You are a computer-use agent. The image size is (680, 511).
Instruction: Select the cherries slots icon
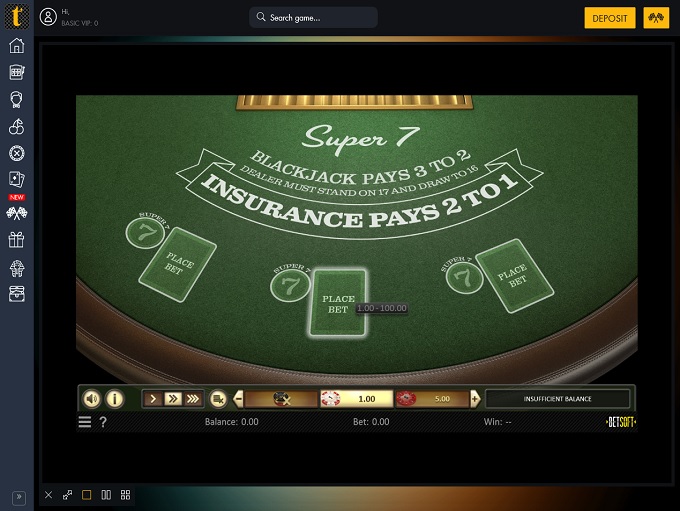point(16,127)
